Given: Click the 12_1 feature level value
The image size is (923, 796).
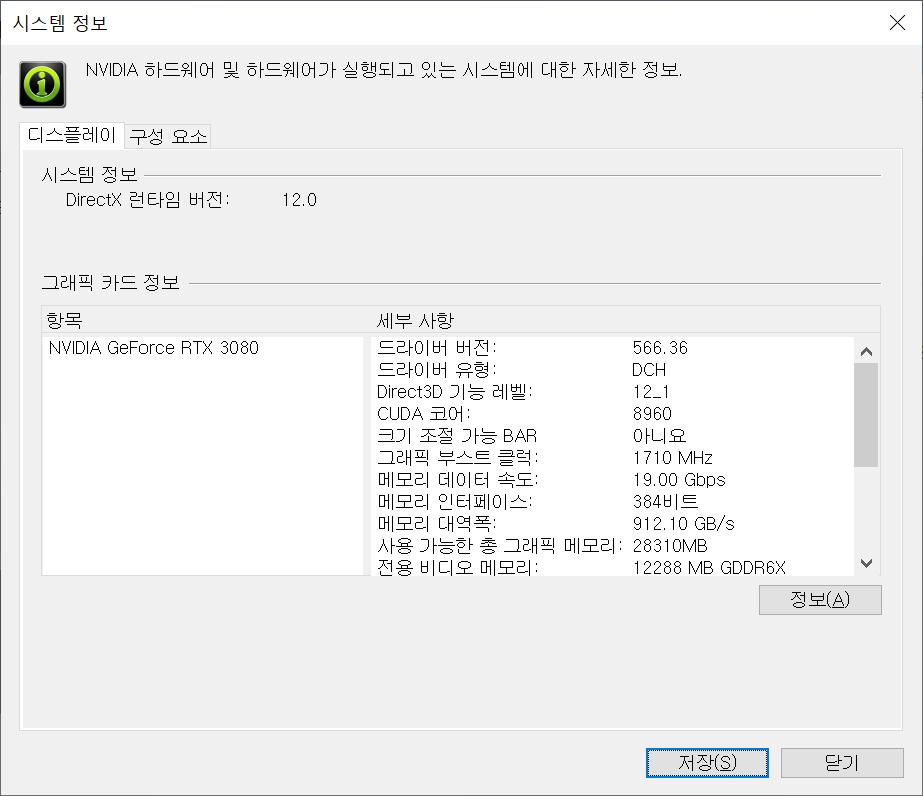Looking at the screenshot, I should [651, 392].
